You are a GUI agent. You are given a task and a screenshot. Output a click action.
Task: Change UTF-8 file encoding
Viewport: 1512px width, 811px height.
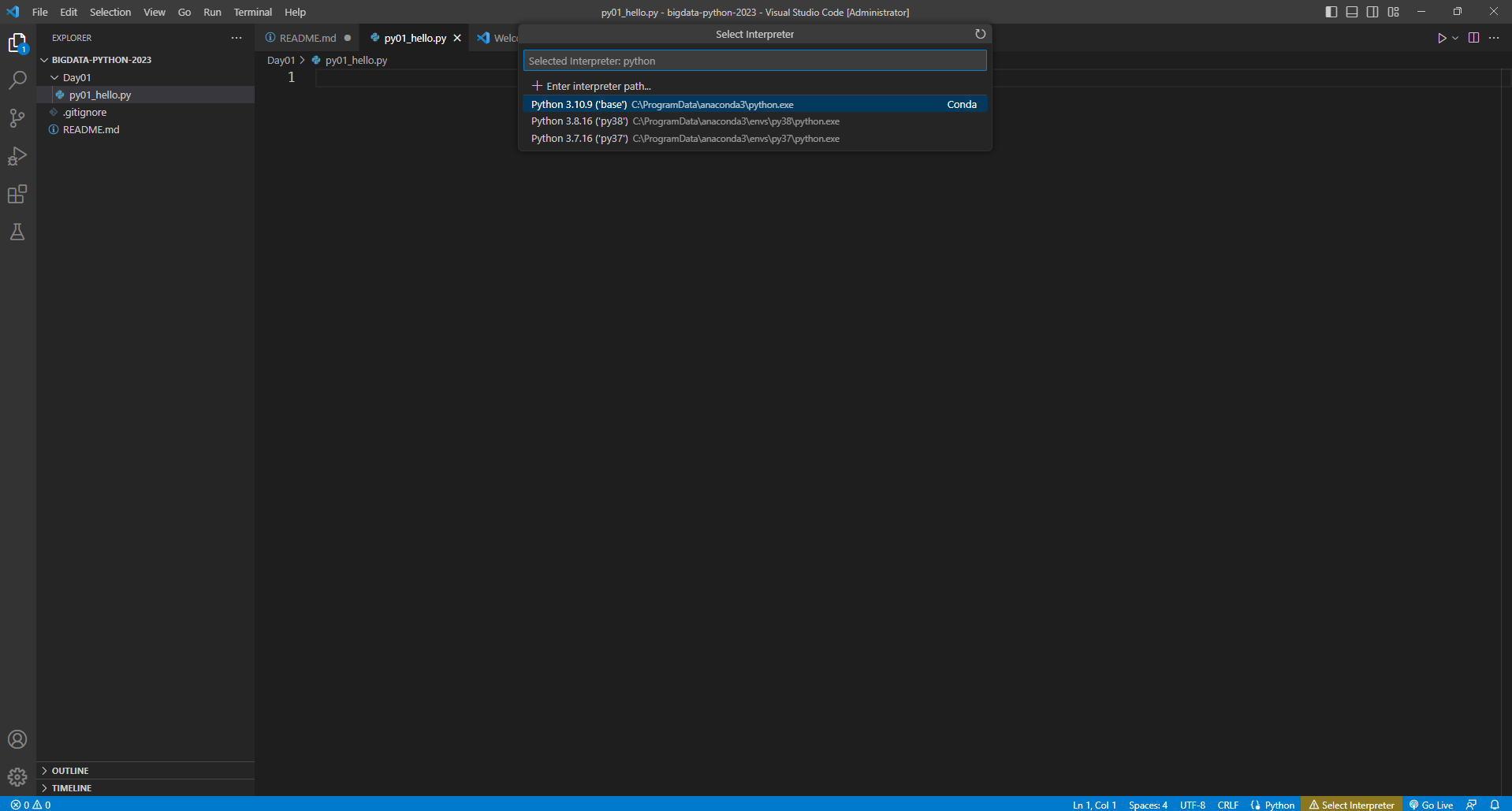[x=1192, y=805]
